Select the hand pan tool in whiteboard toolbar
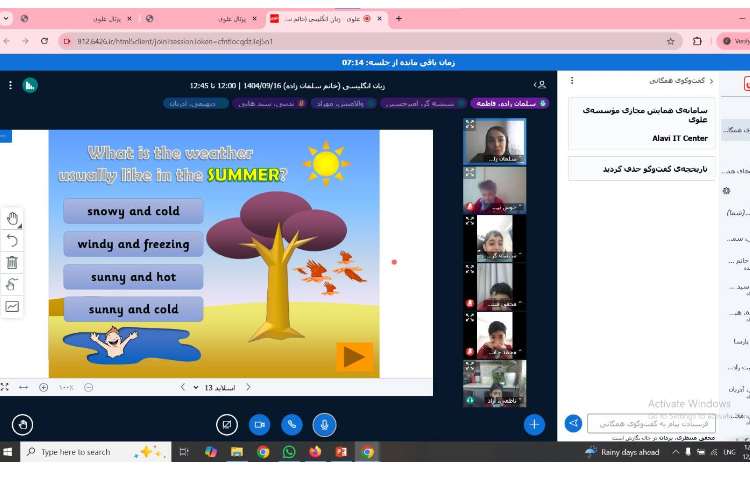Viewport: 750px width, 480px height. point(12,218)
